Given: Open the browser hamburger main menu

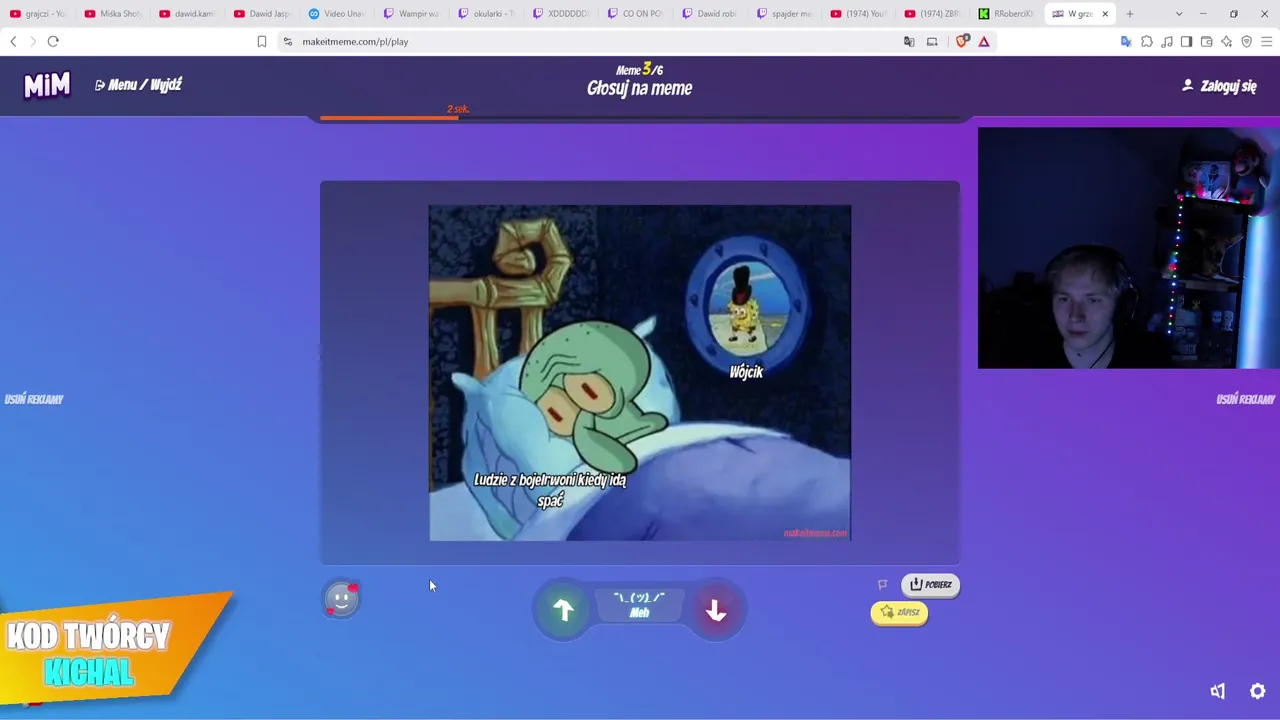Looking at the screenshot, I should pos(1267,41).
